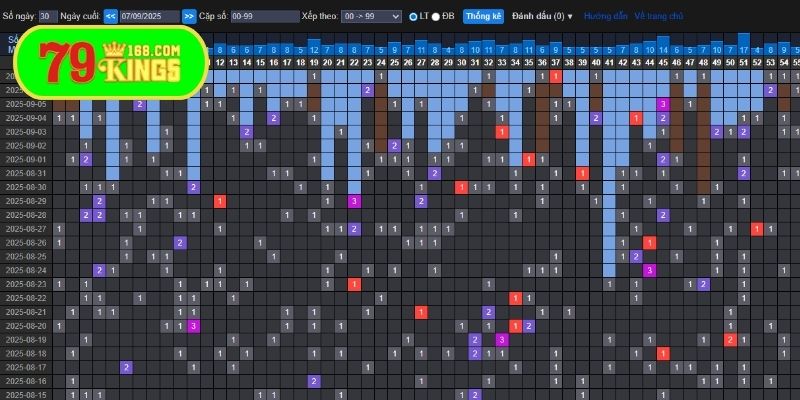Click the Số ngày input field

pyautogui.click(x=48, y=17)
